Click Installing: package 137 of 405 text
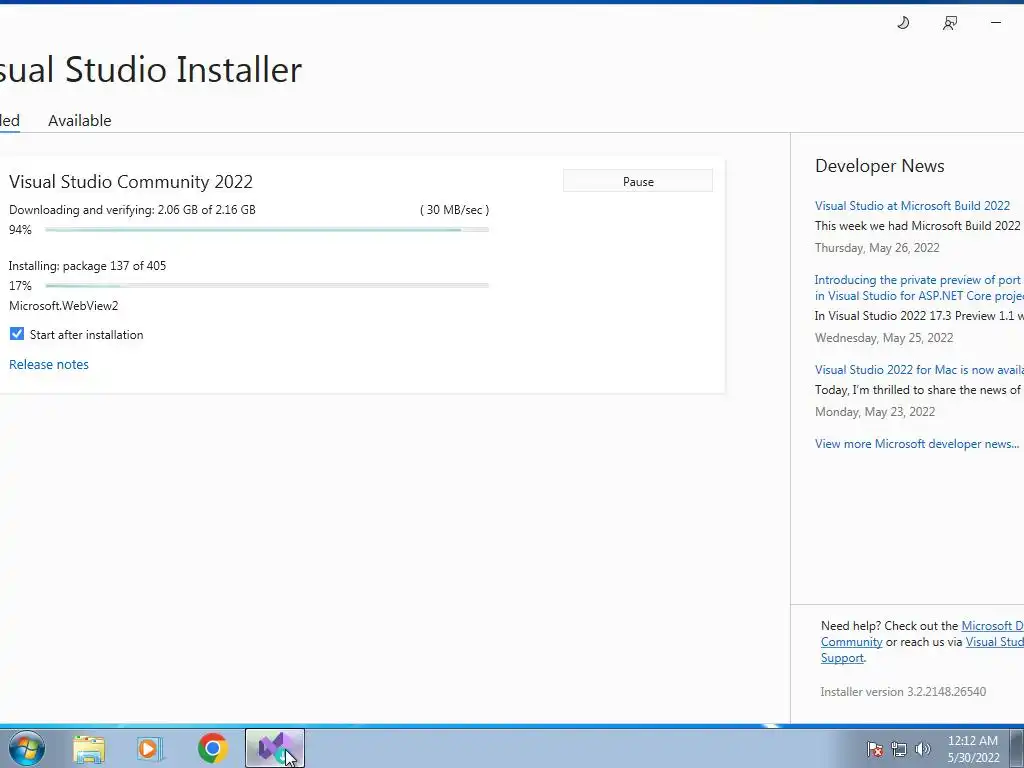 [88, 266]
